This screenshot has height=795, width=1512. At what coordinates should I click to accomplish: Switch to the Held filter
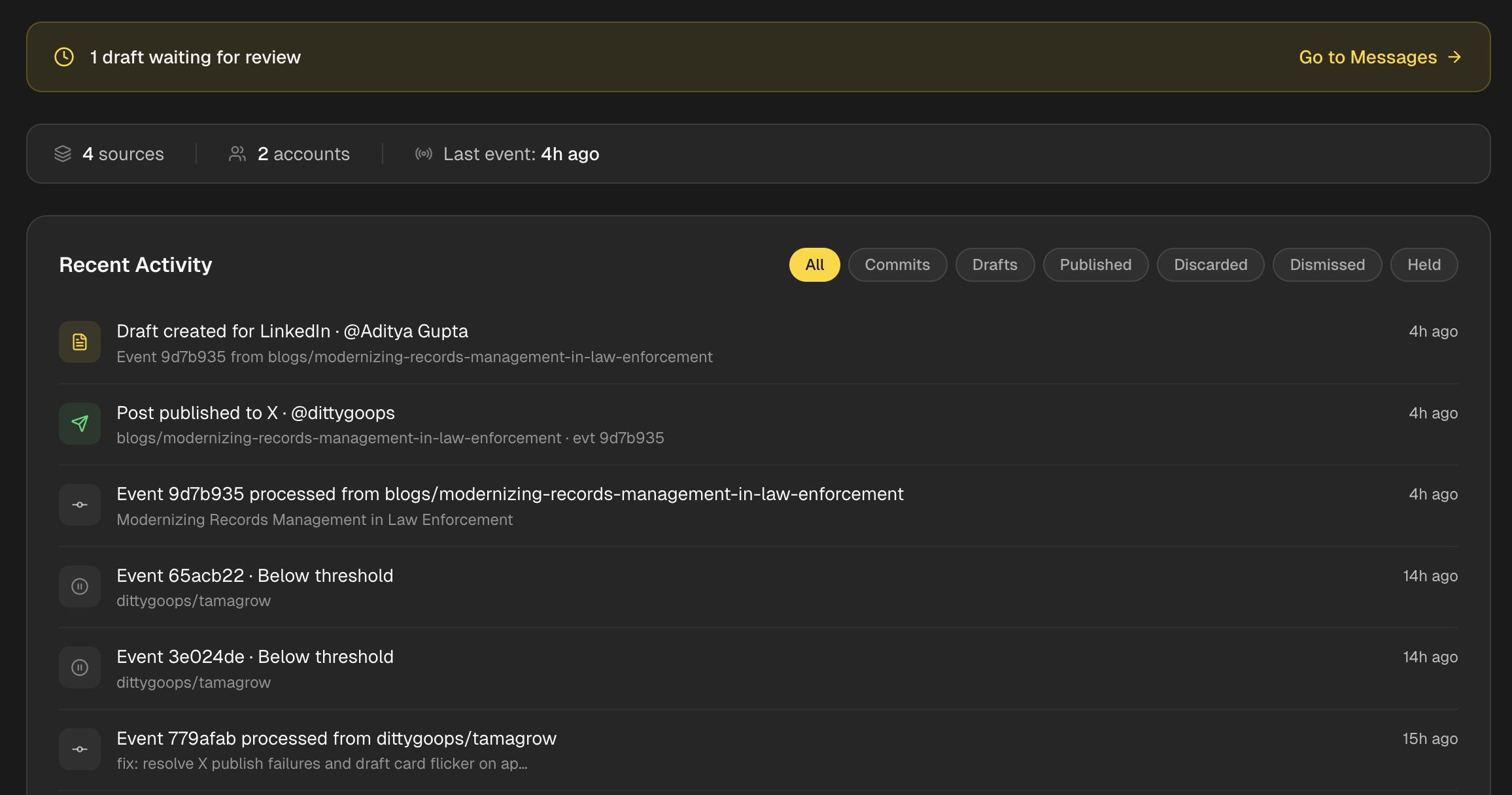1424,265
